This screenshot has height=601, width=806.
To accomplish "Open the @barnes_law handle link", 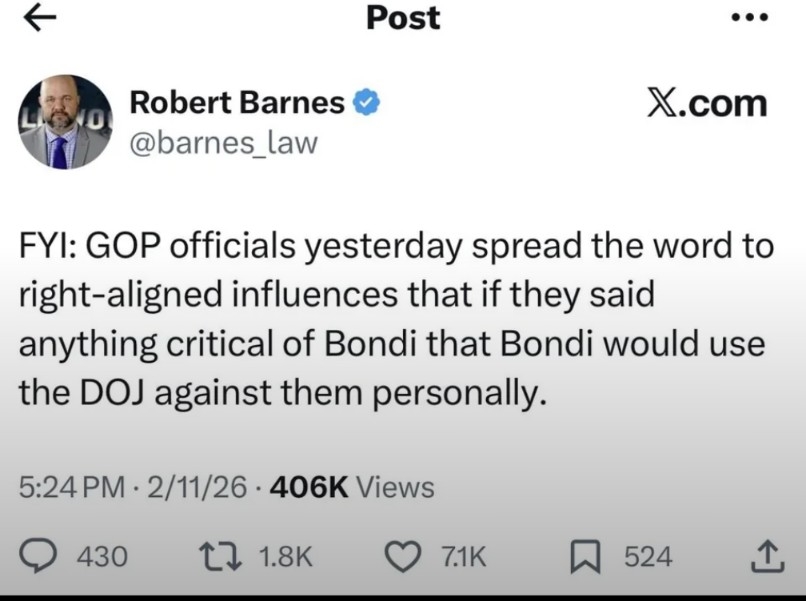I will coord(223,143).
